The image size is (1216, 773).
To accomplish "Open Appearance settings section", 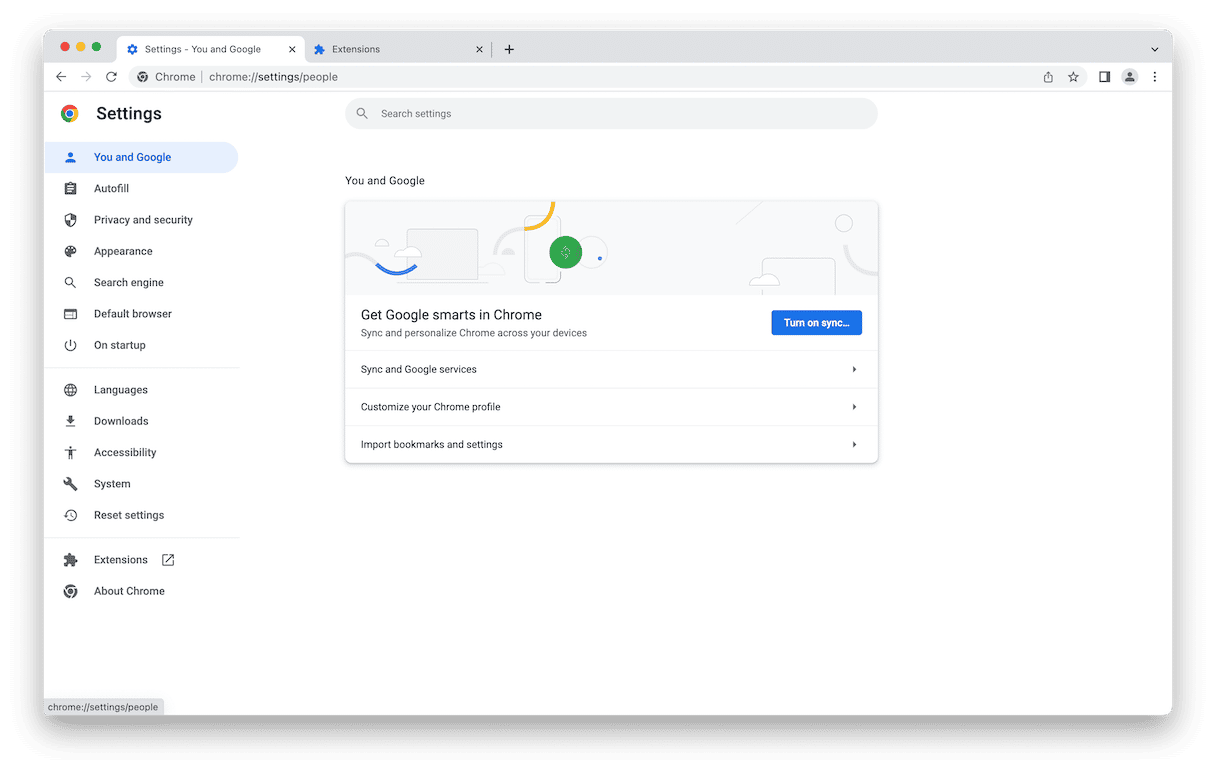I will (x=141, y=251).
